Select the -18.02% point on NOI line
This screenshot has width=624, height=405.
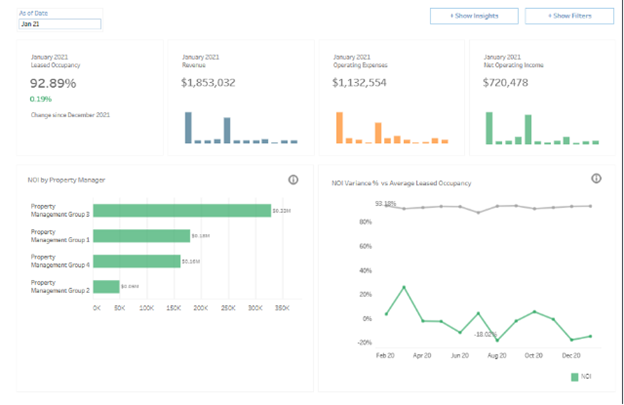click(497, 341)
